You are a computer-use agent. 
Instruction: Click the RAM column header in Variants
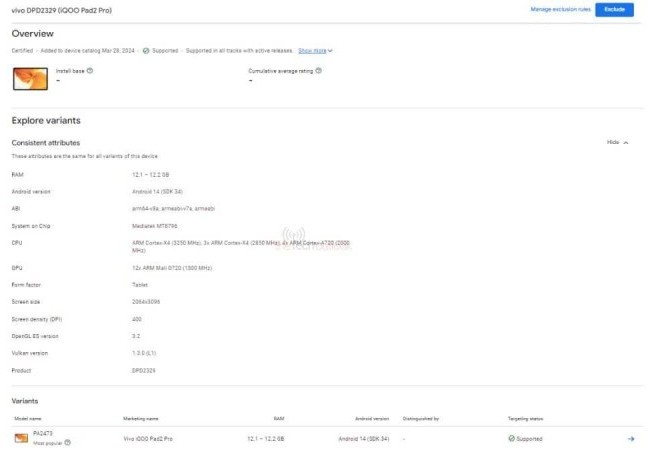(x=279, y=419)
